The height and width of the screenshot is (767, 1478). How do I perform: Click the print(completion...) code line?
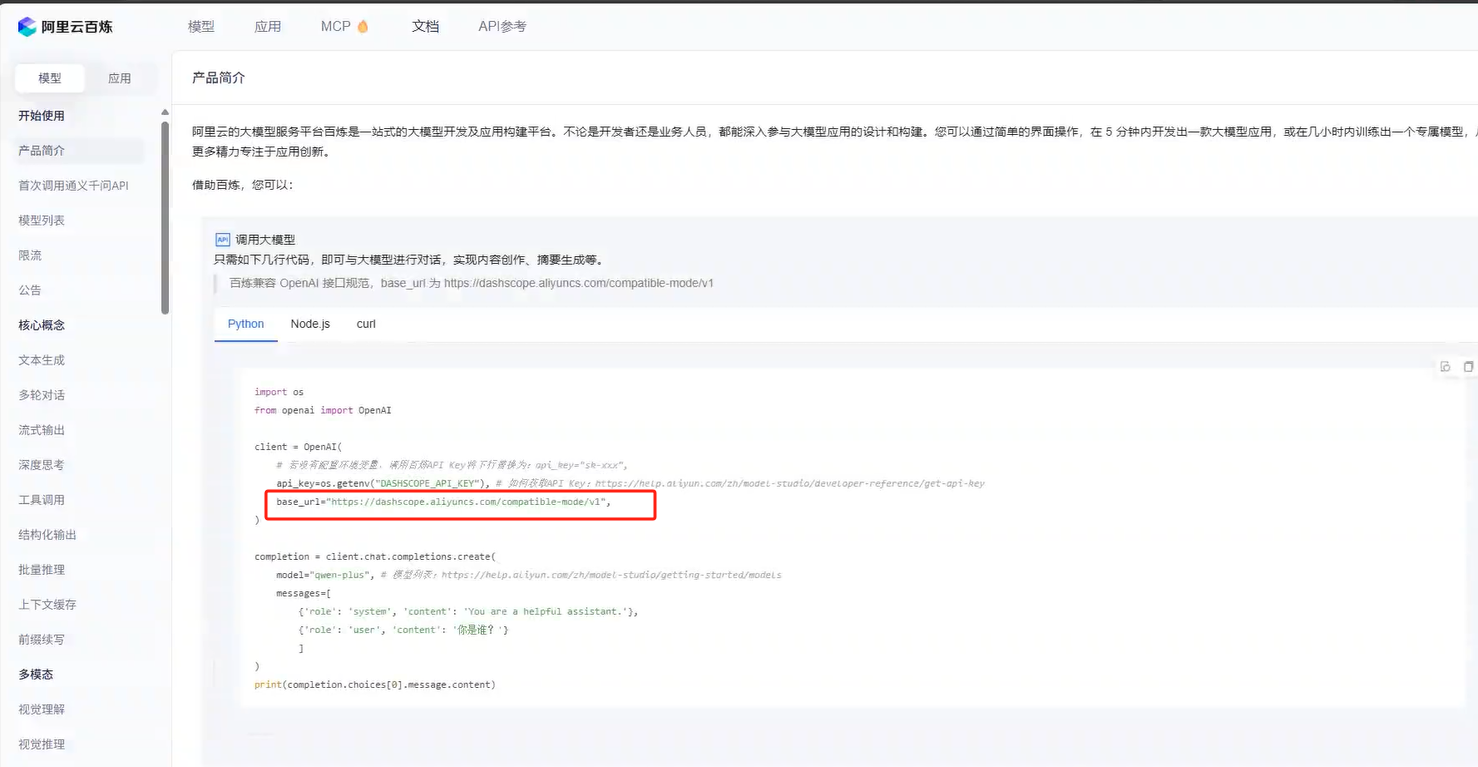tap(375, 685)
